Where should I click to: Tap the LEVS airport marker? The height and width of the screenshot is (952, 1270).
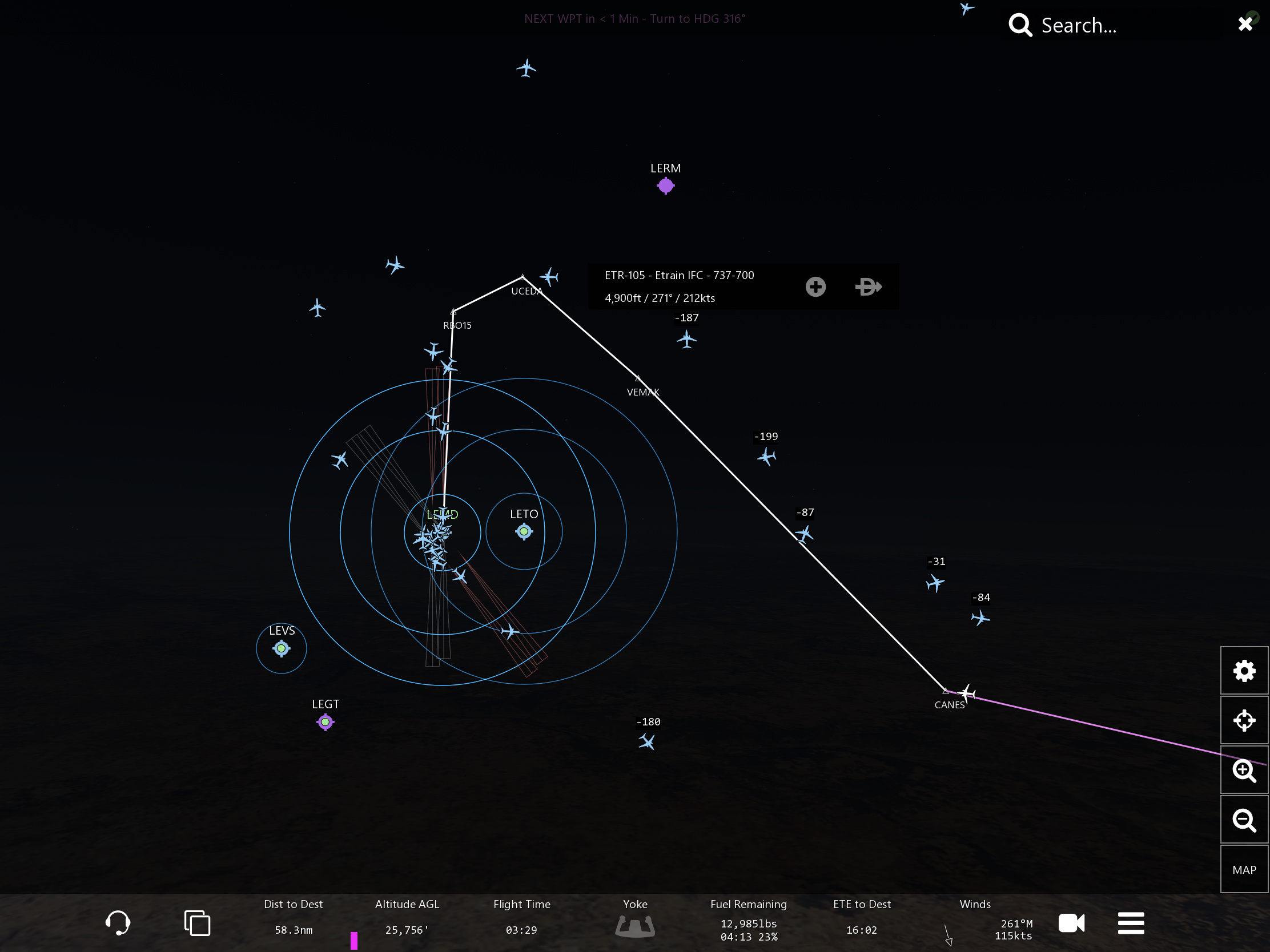(282, 648)
